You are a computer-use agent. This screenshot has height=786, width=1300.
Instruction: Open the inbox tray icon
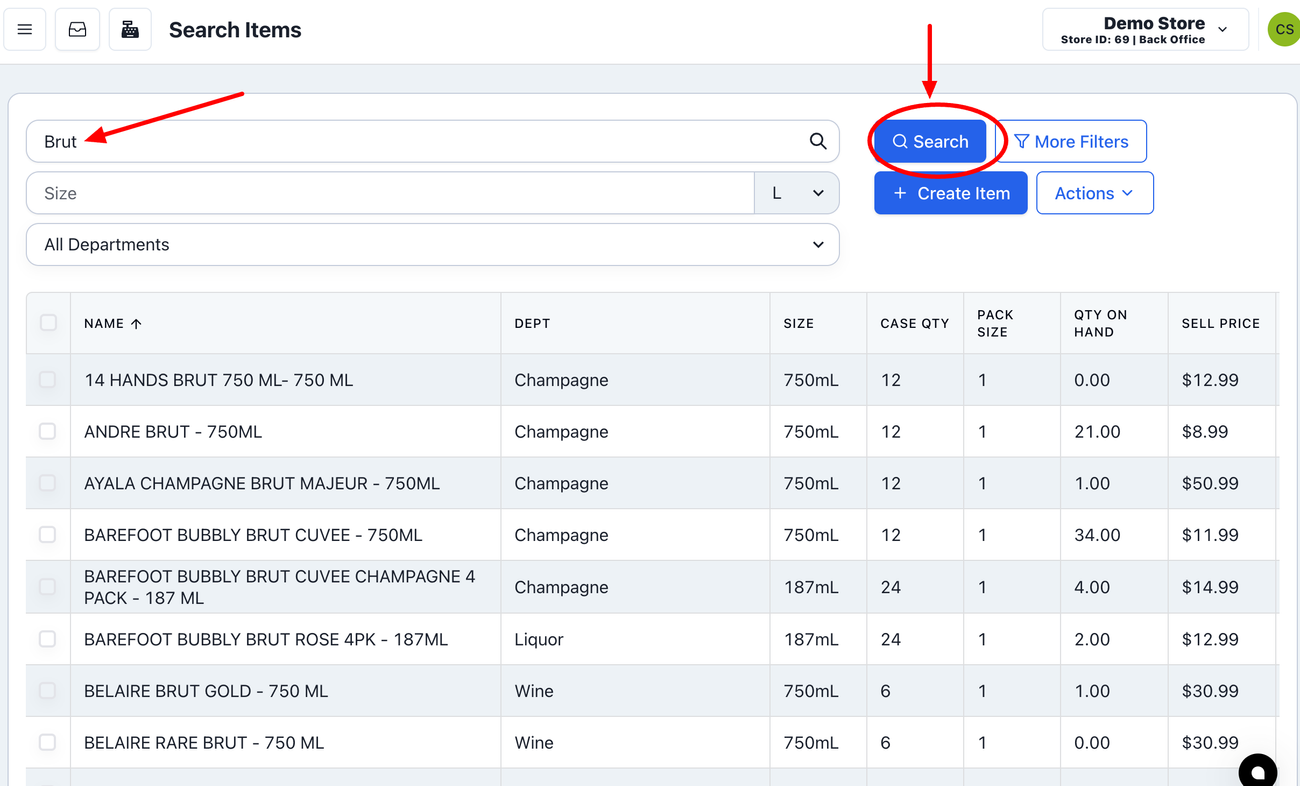(x=77, y=30)
